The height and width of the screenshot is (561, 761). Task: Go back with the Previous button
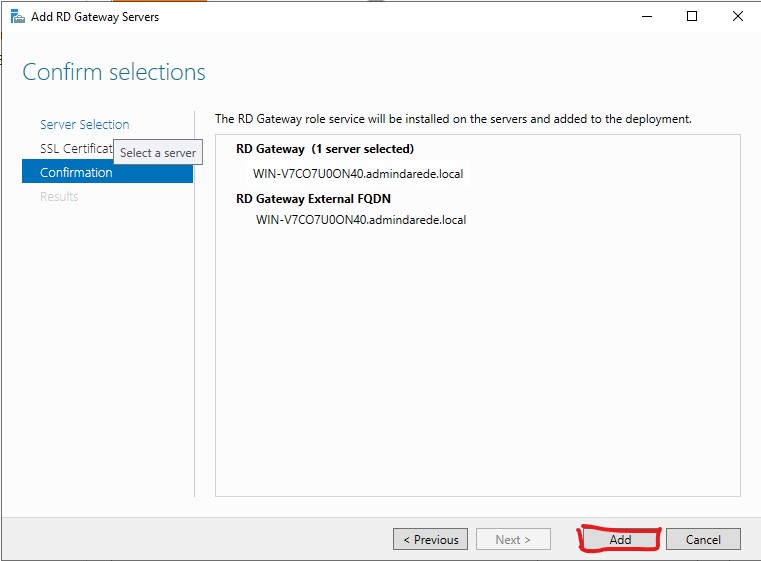coord(430,539)
